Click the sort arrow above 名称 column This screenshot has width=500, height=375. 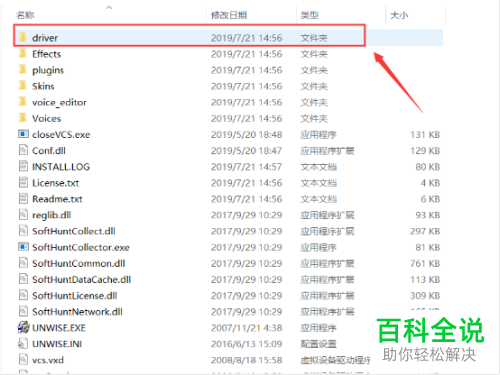[109, 7]
